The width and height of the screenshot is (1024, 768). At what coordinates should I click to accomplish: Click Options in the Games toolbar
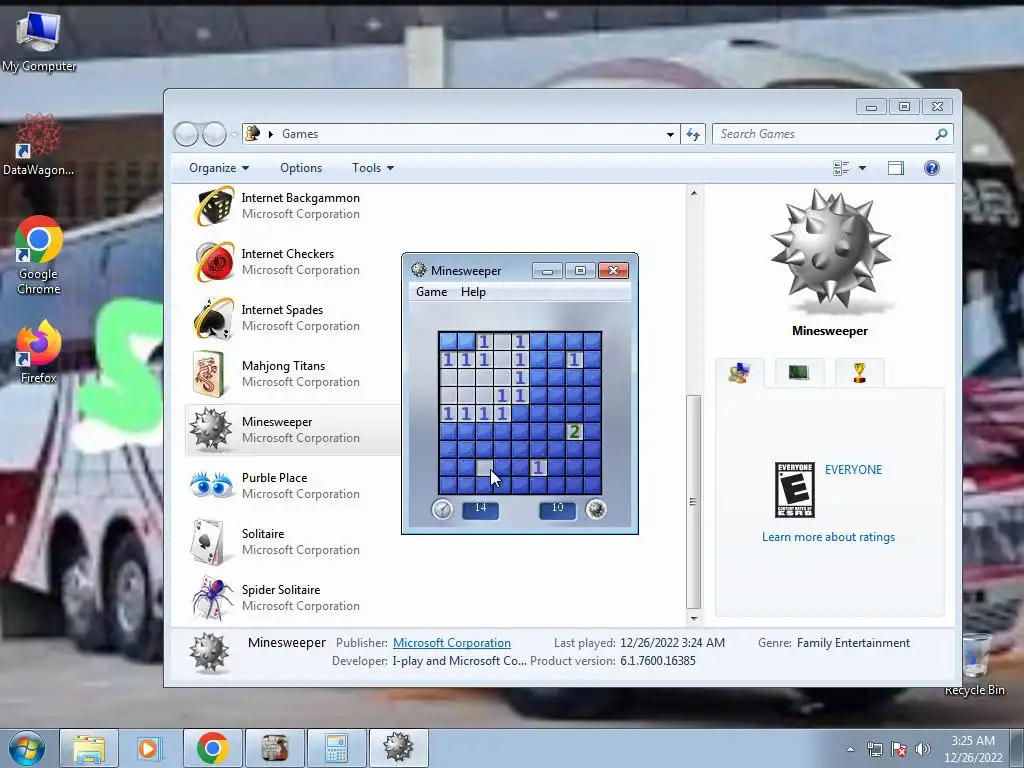pyautogui.click(x=301, y=168)
